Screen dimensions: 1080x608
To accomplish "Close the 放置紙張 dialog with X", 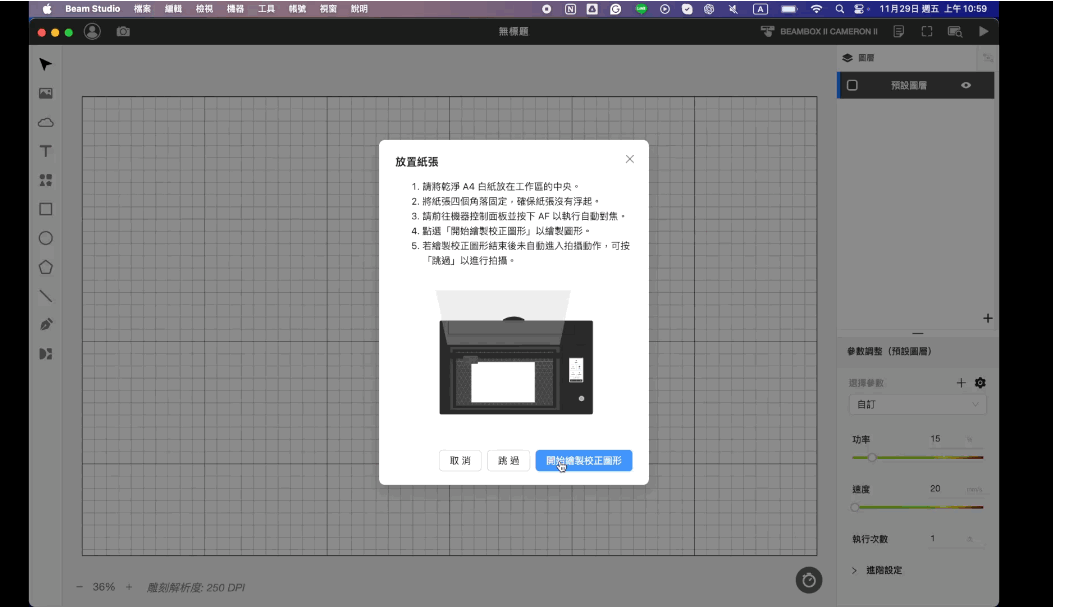I will tap(630, 159).
